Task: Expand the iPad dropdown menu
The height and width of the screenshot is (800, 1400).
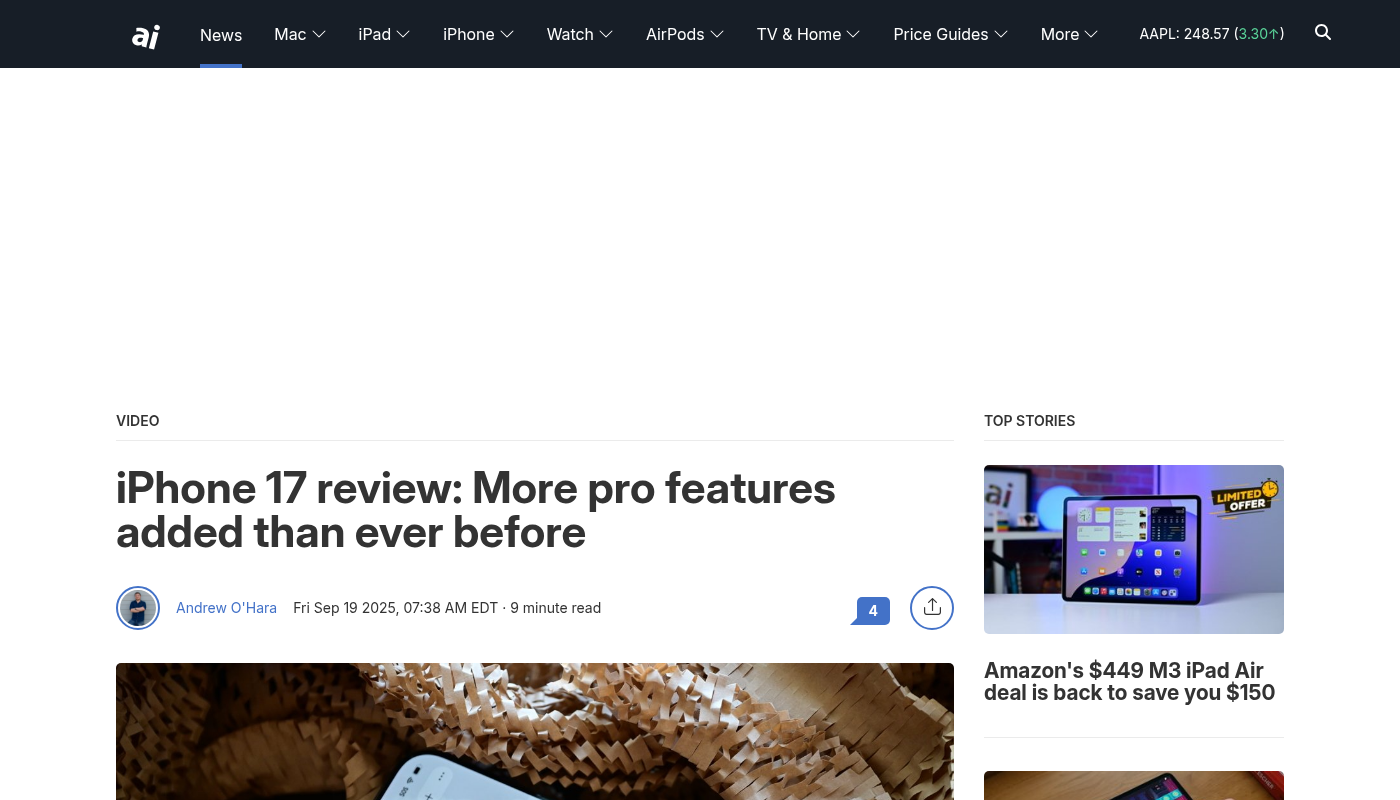Action: coord(384,34)
